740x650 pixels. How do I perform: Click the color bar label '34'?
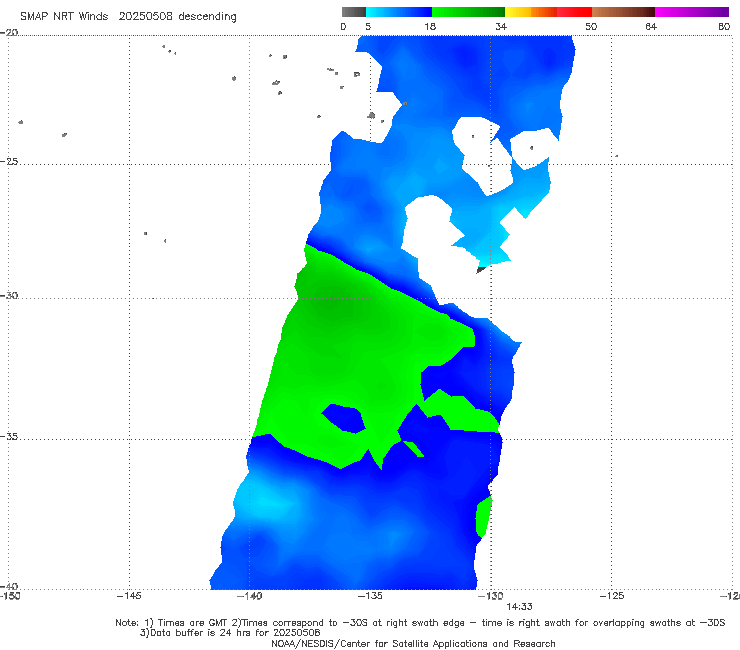(501, 27)
